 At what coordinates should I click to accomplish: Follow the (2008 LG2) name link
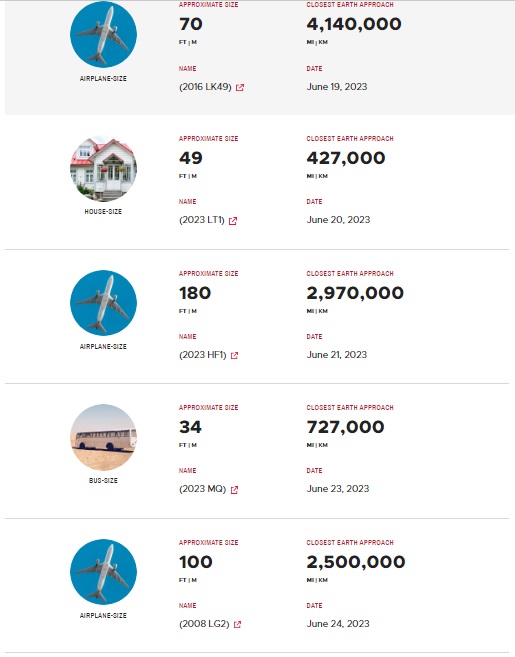click(204, 624)
